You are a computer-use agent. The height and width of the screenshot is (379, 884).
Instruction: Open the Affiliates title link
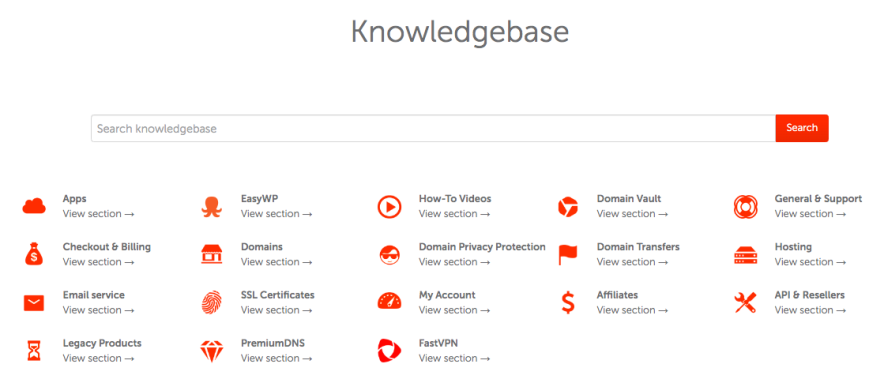(617, 295)
